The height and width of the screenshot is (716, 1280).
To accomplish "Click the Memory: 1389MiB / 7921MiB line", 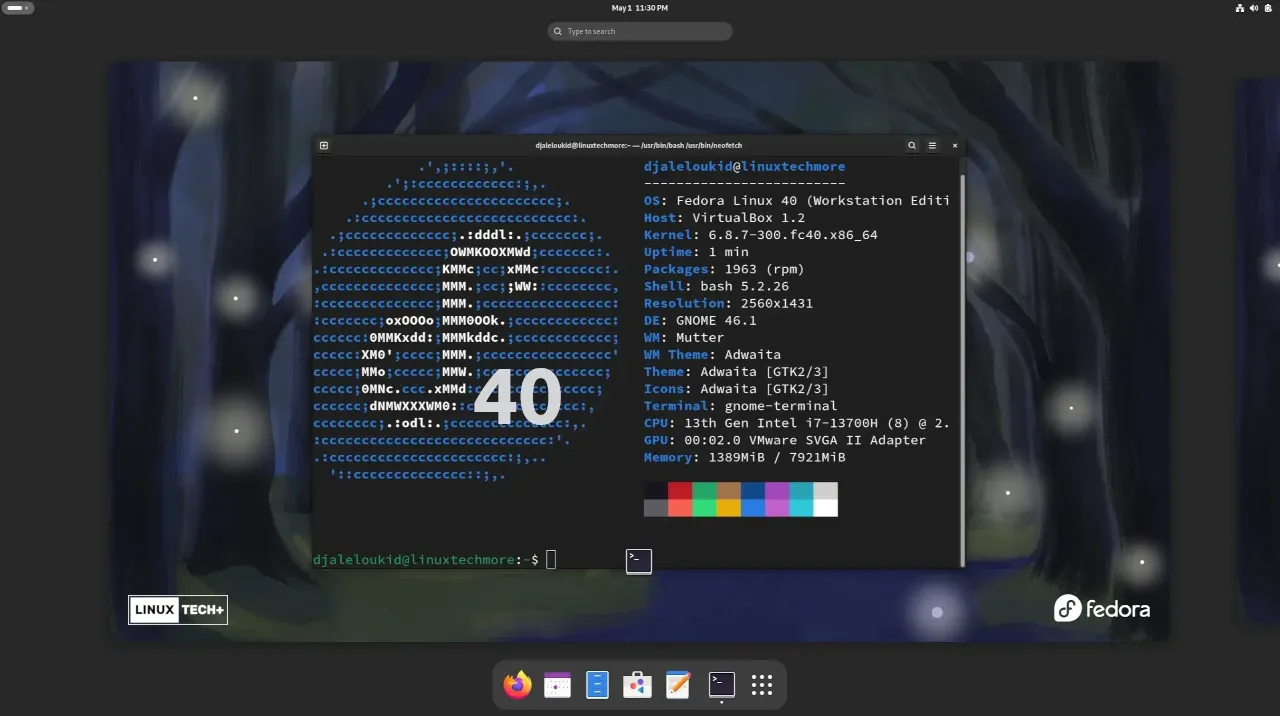I will pos(744,457).
